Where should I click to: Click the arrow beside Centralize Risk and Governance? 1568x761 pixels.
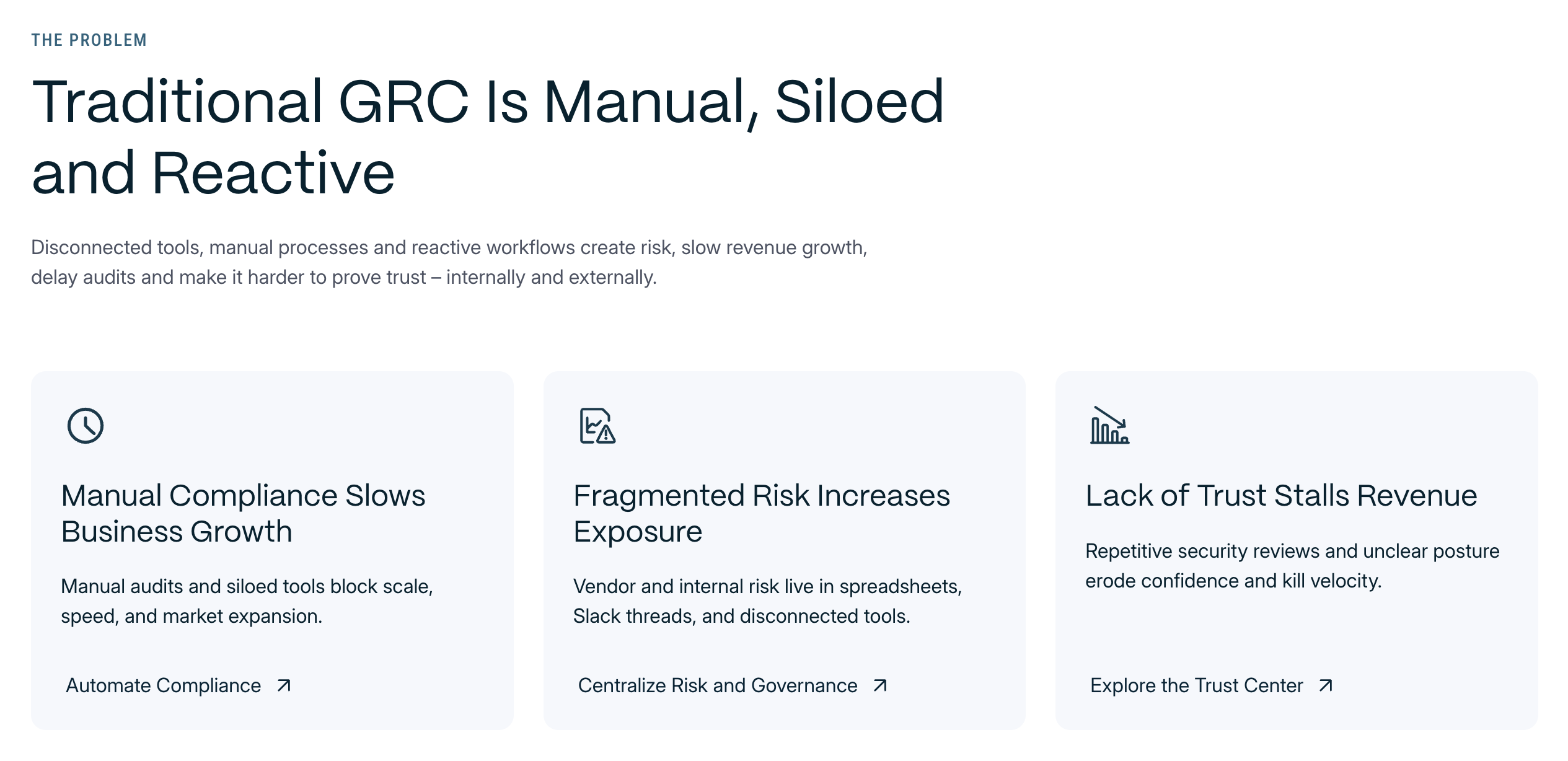click(880, 685)
